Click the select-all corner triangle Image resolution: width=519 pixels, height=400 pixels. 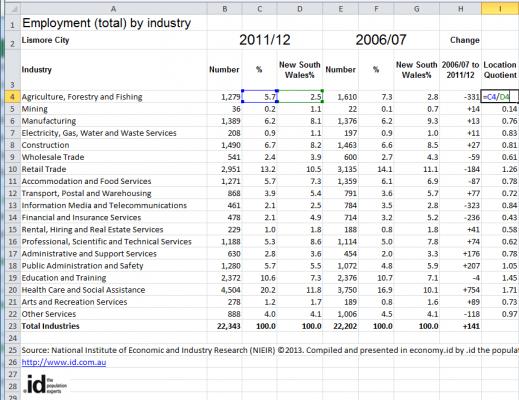point(13,9)
